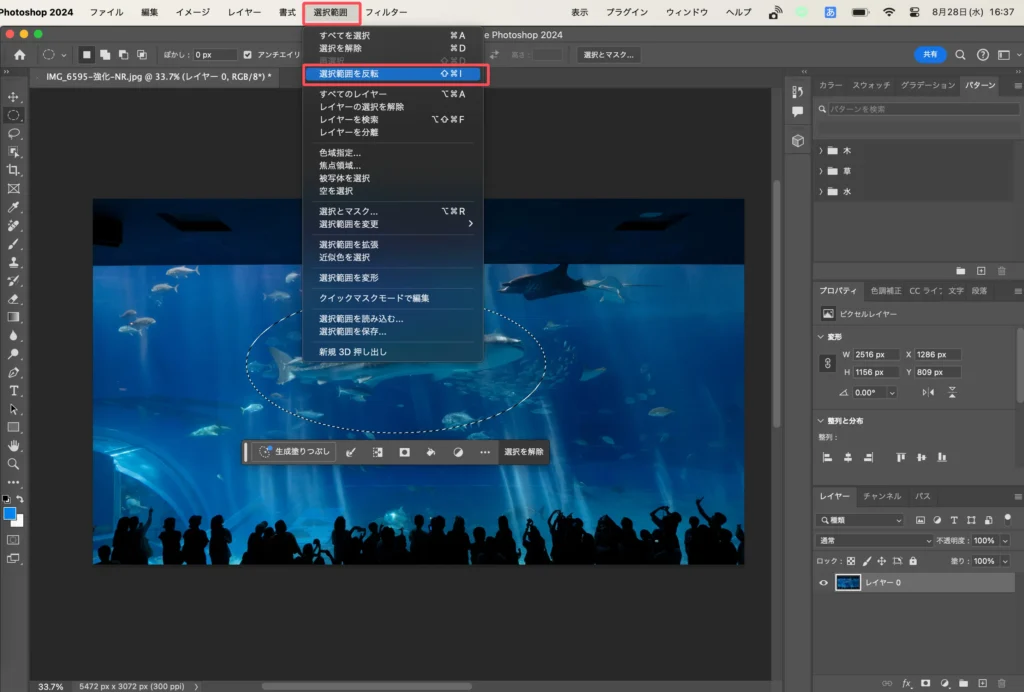Screen dimensions: 1024x692
Task: Hide レイヤー 0 with the eye icon
Action: pyautogui.click(x=824, y=582)
